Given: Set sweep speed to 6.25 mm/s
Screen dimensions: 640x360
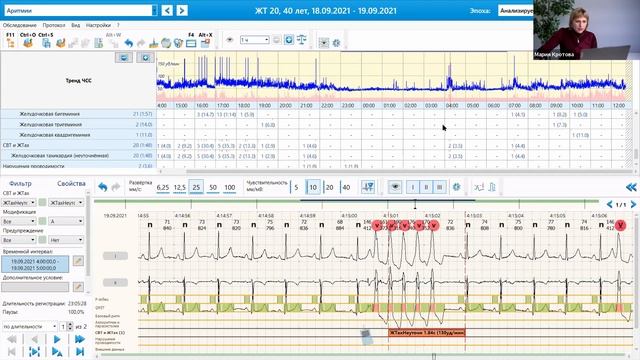Looking at the screenshot, I should coord(163,188).
